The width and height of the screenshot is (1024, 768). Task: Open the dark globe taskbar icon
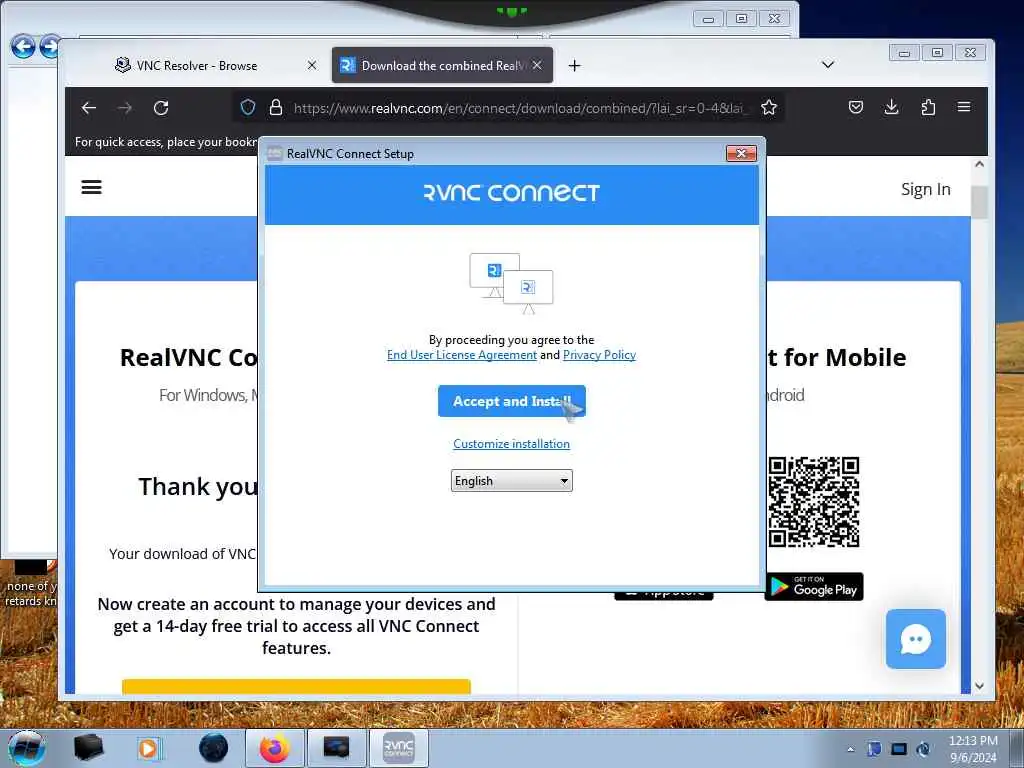(214, 748)
